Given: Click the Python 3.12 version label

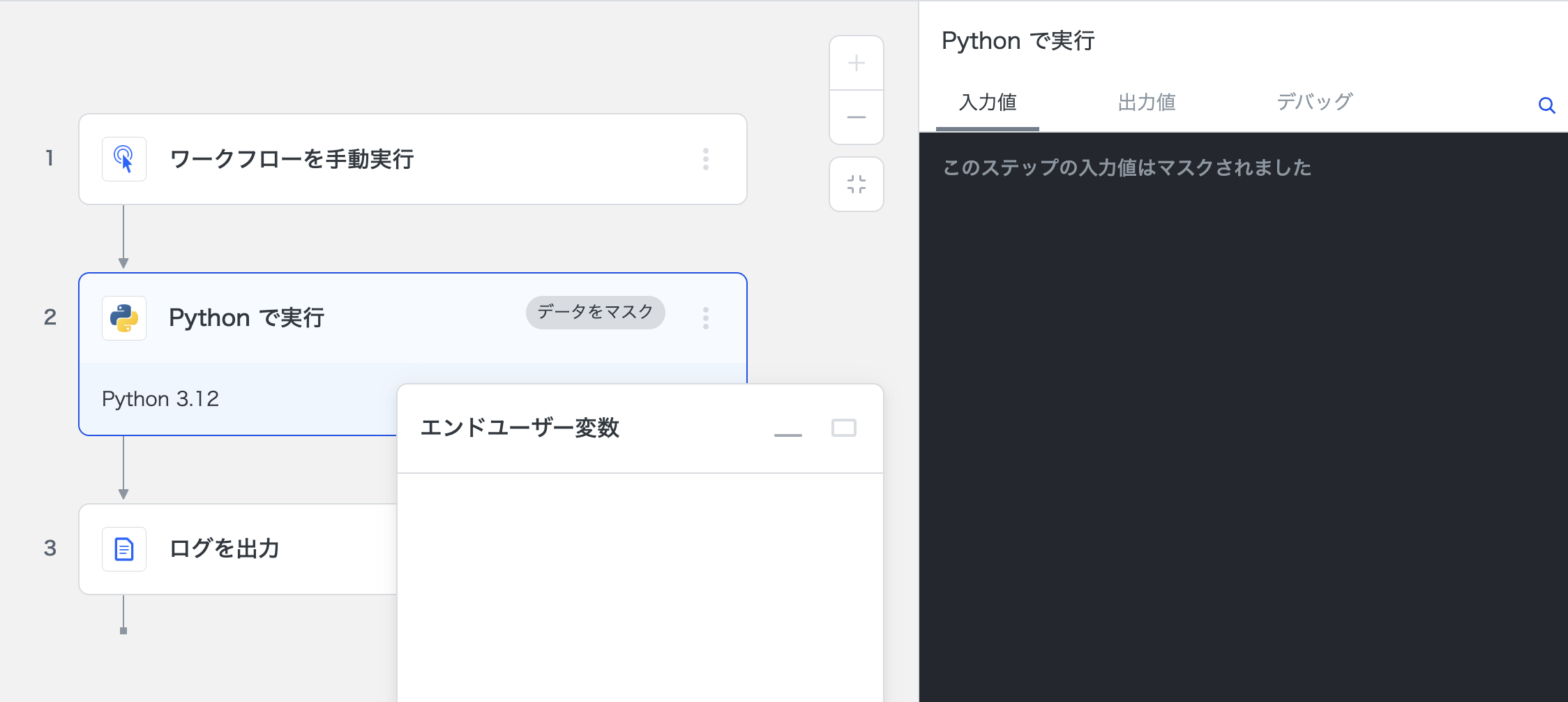Looking at the screenshot, I should click(160, 399).
